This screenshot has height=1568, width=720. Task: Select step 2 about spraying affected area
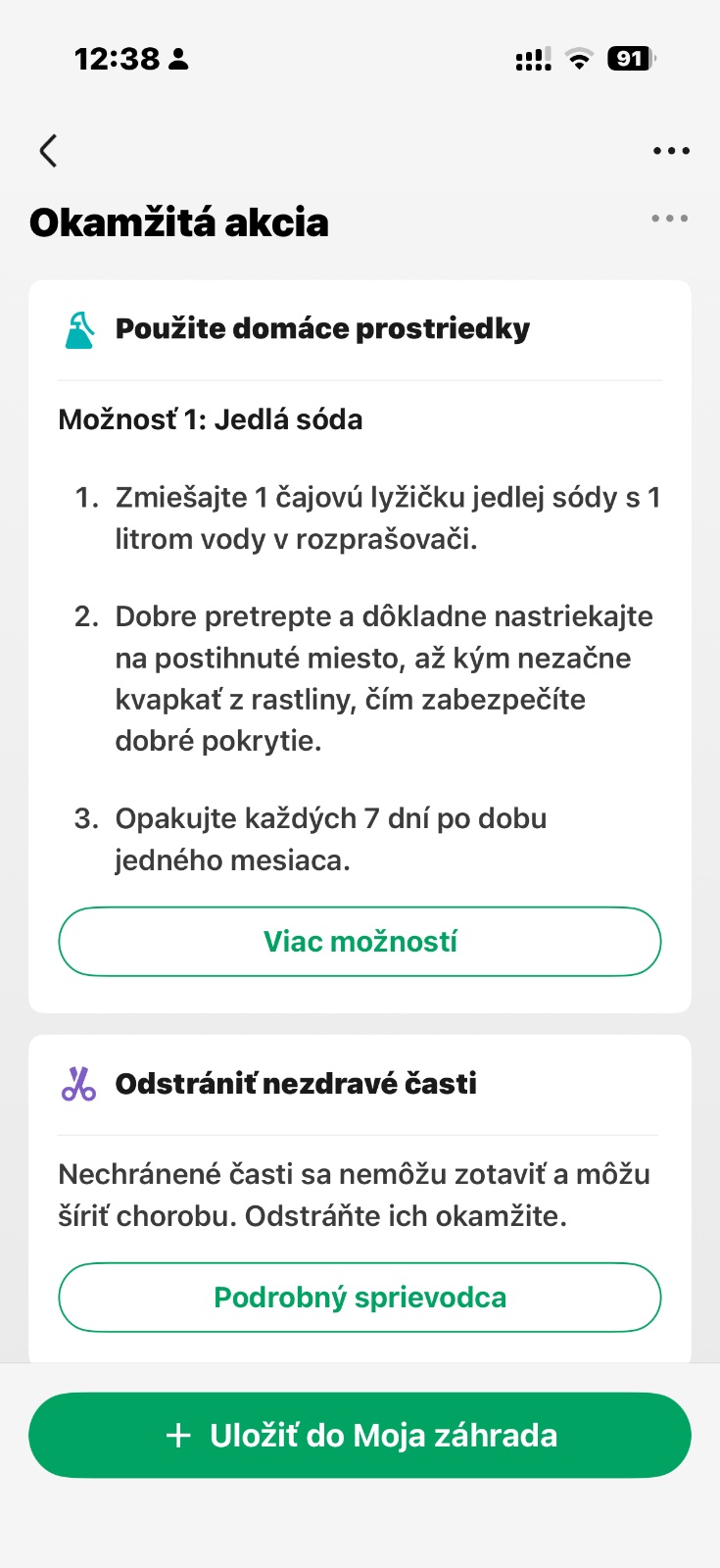pos(383,678)
